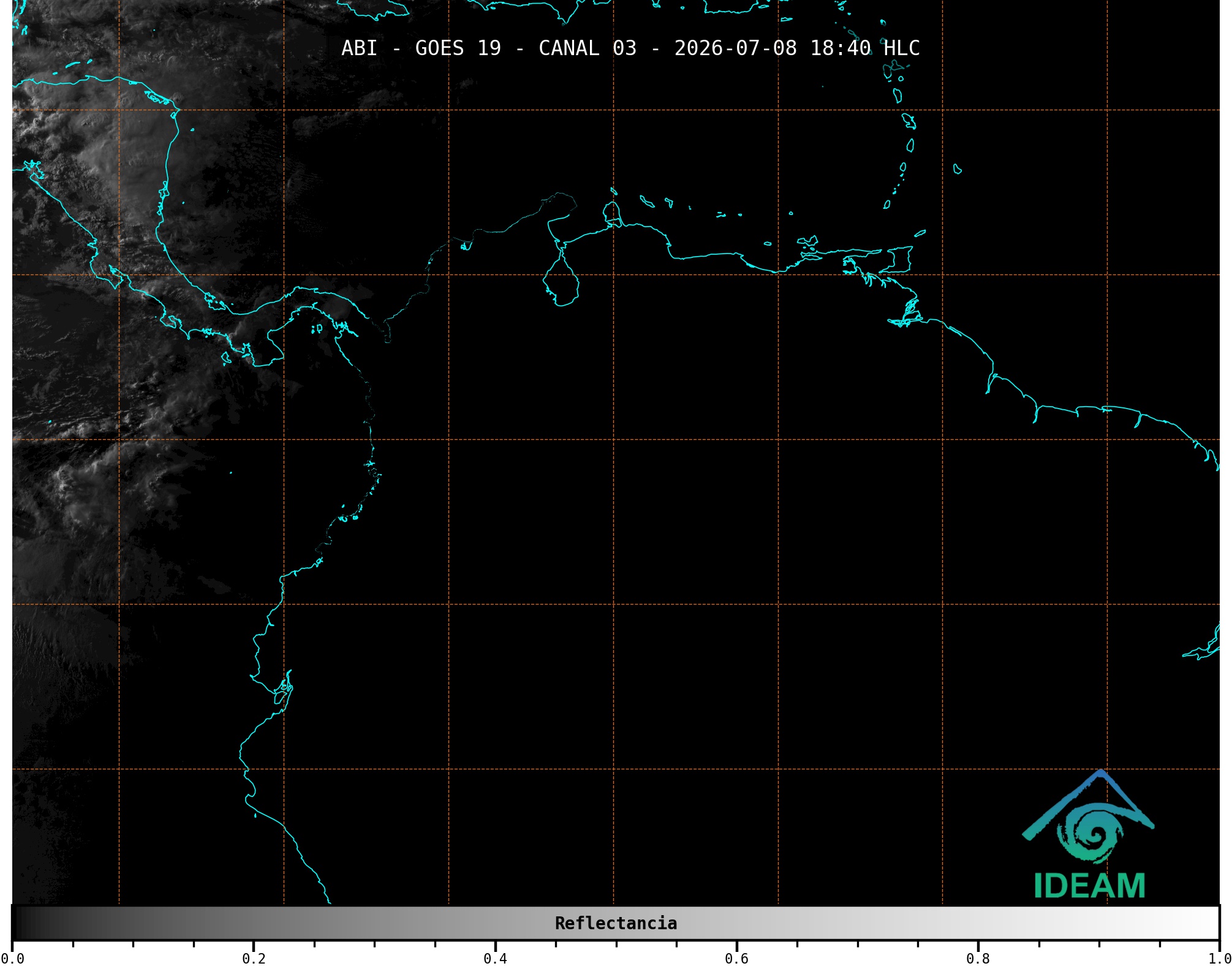Click the 0.8 tick label on colorbar

tap(978, 958)
